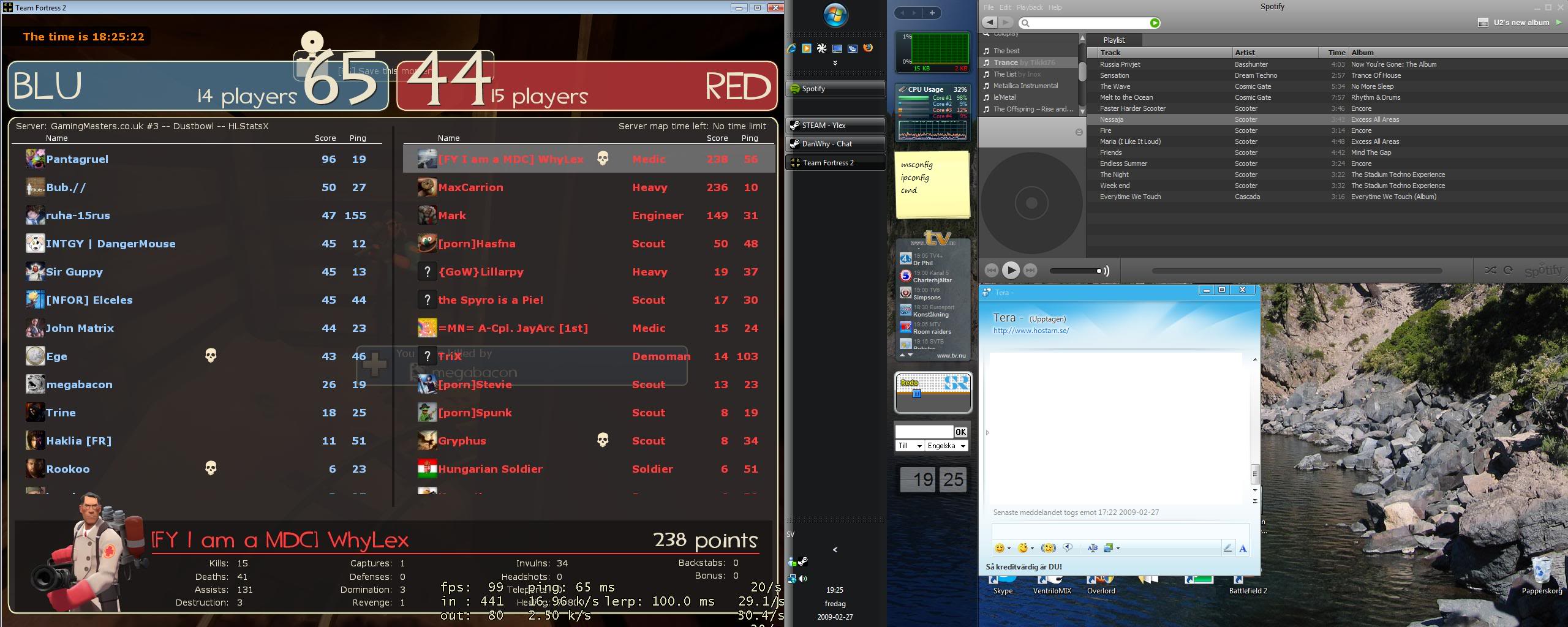Click the Windows Start orb
1568x627 pixels.
coord(835,16)
